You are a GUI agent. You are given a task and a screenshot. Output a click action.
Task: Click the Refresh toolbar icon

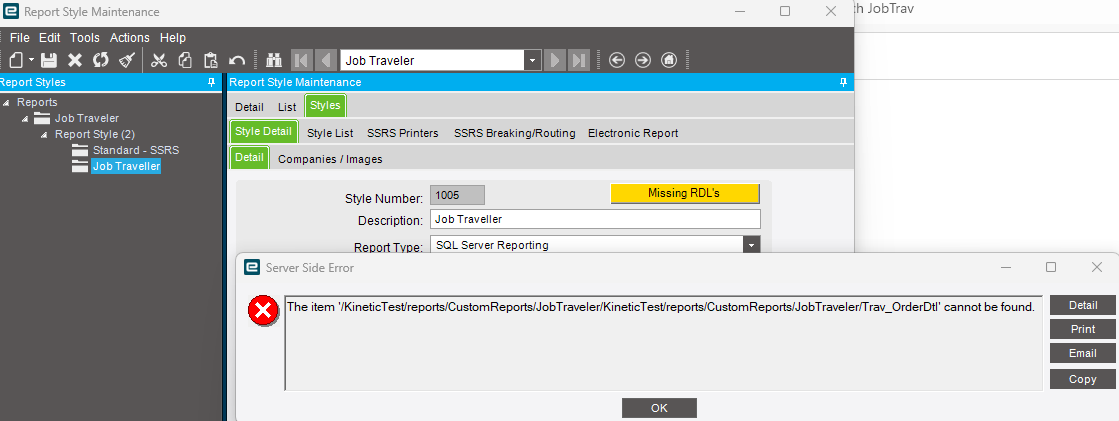tap(100, 60)
